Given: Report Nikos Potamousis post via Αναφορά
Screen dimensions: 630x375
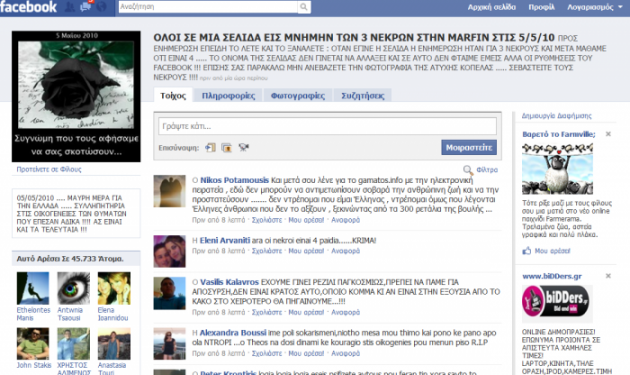Looking at the screenshot, I should tap(346, 220).
